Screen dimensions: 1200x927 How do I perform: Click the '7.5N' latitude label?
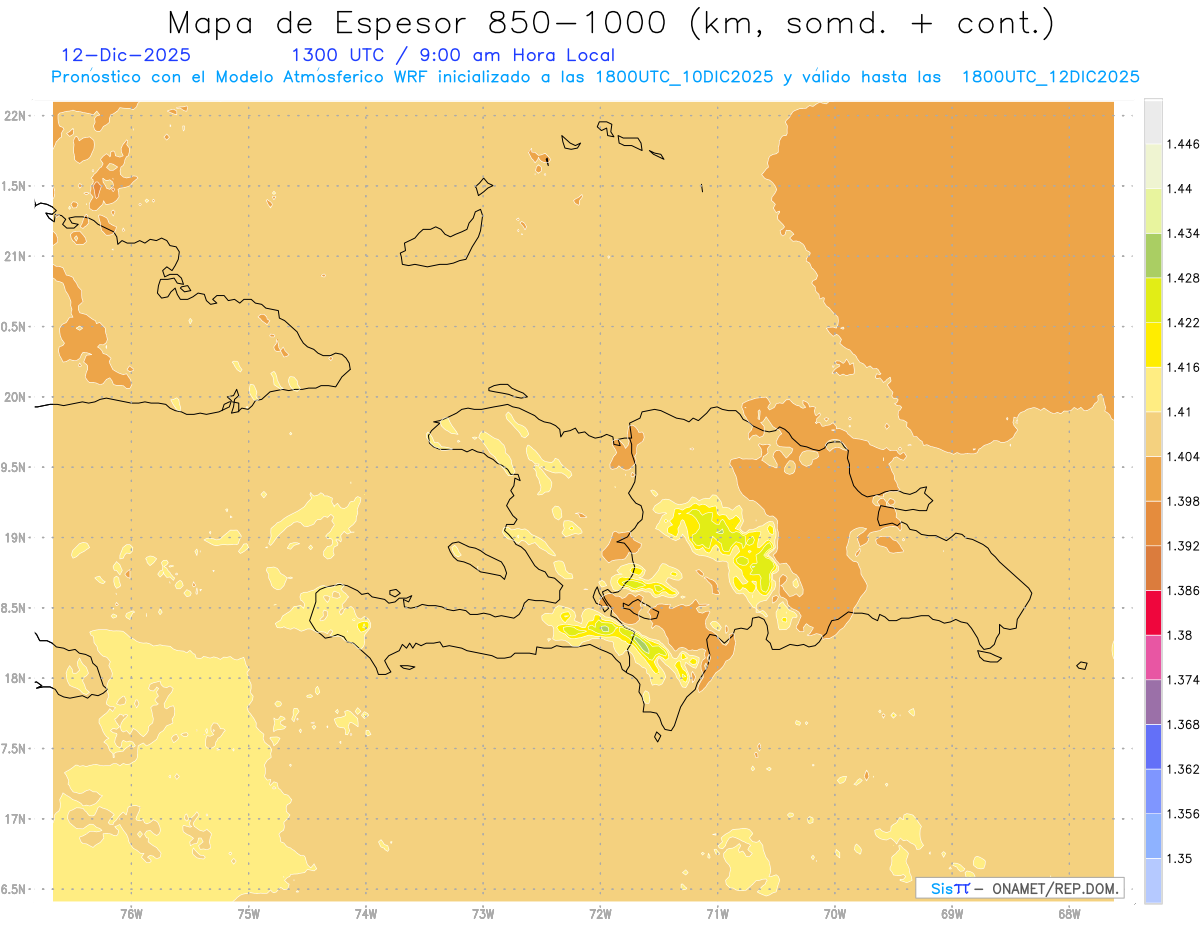click(x=15, y=749)
